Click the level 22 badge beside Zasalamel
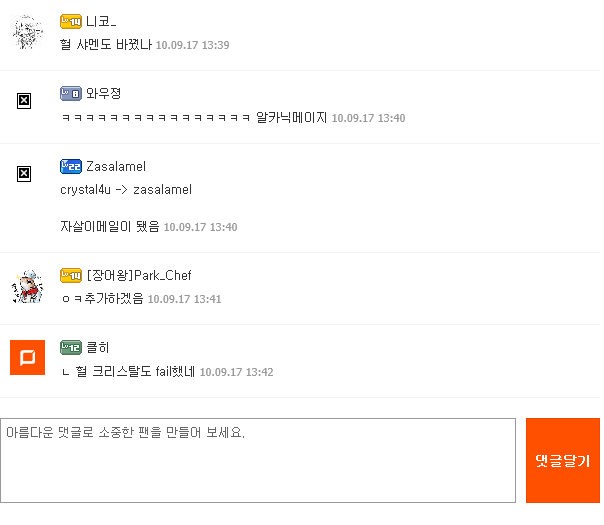This screenshot has height=525, width=604. (70, 166)
